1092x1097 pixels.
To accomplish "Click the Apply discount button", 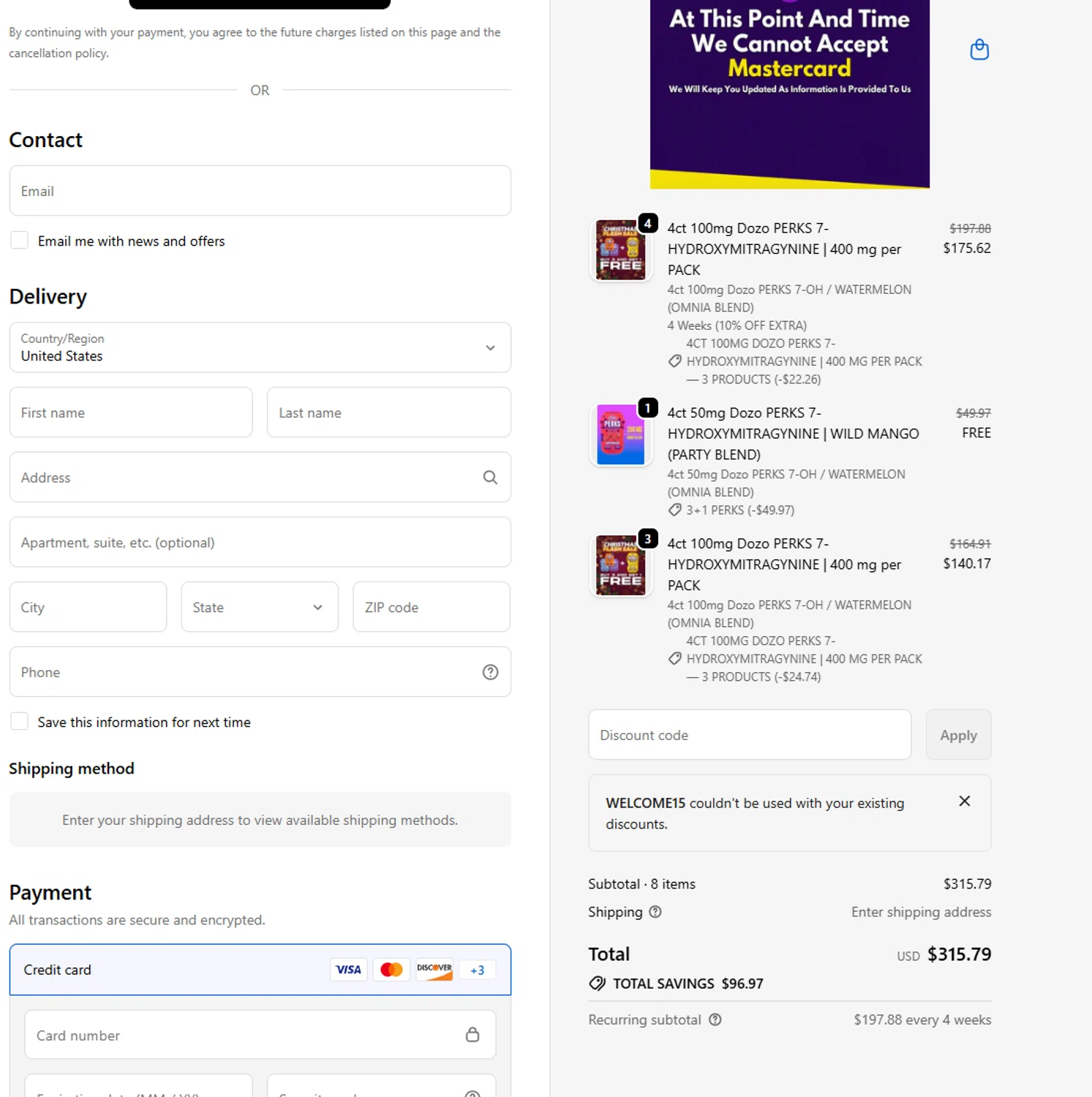I will pos(958,735).
